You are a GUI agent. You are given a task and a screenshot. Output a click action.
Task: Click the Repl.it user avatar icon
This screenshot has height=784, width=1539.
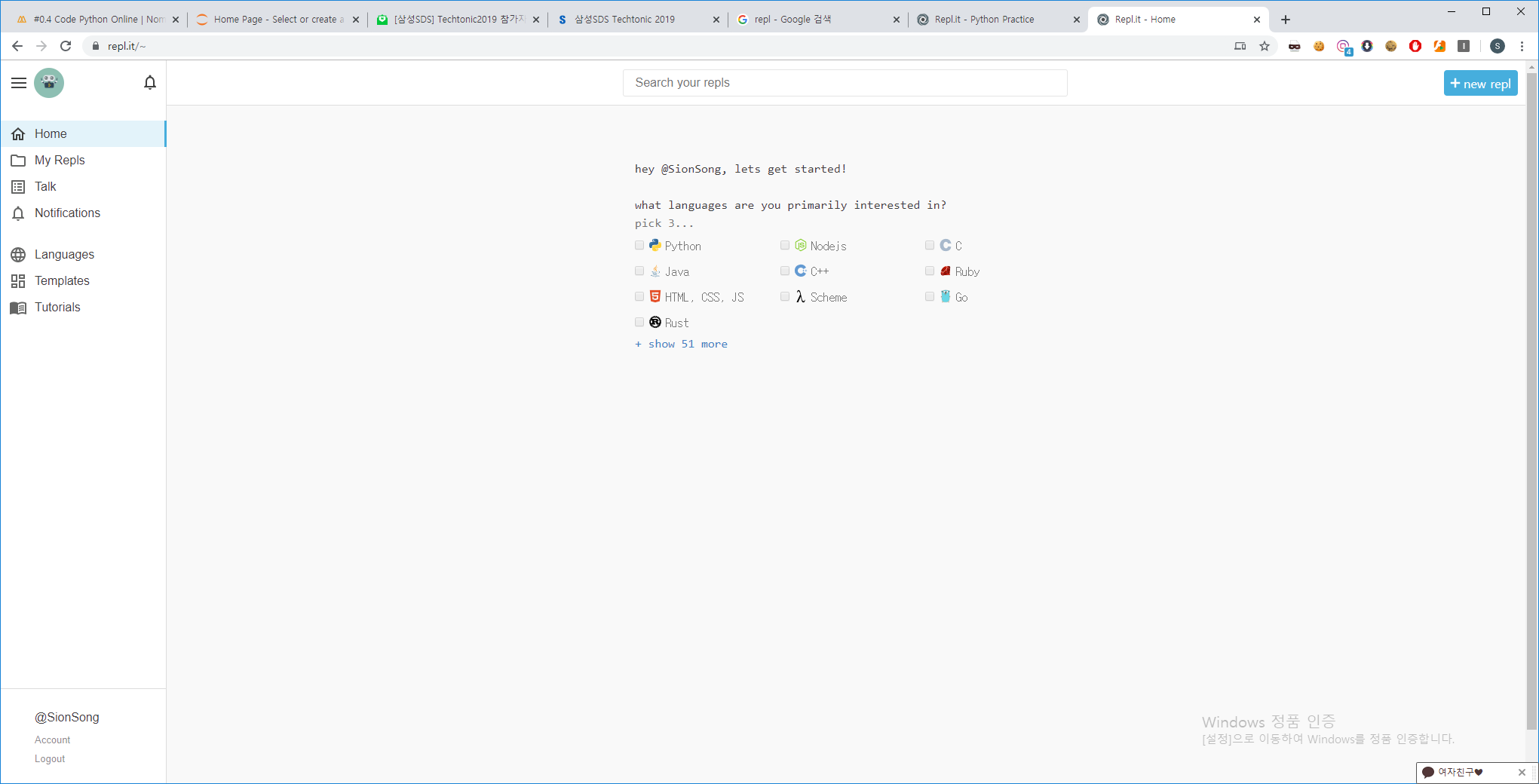[x=49, y=83]
